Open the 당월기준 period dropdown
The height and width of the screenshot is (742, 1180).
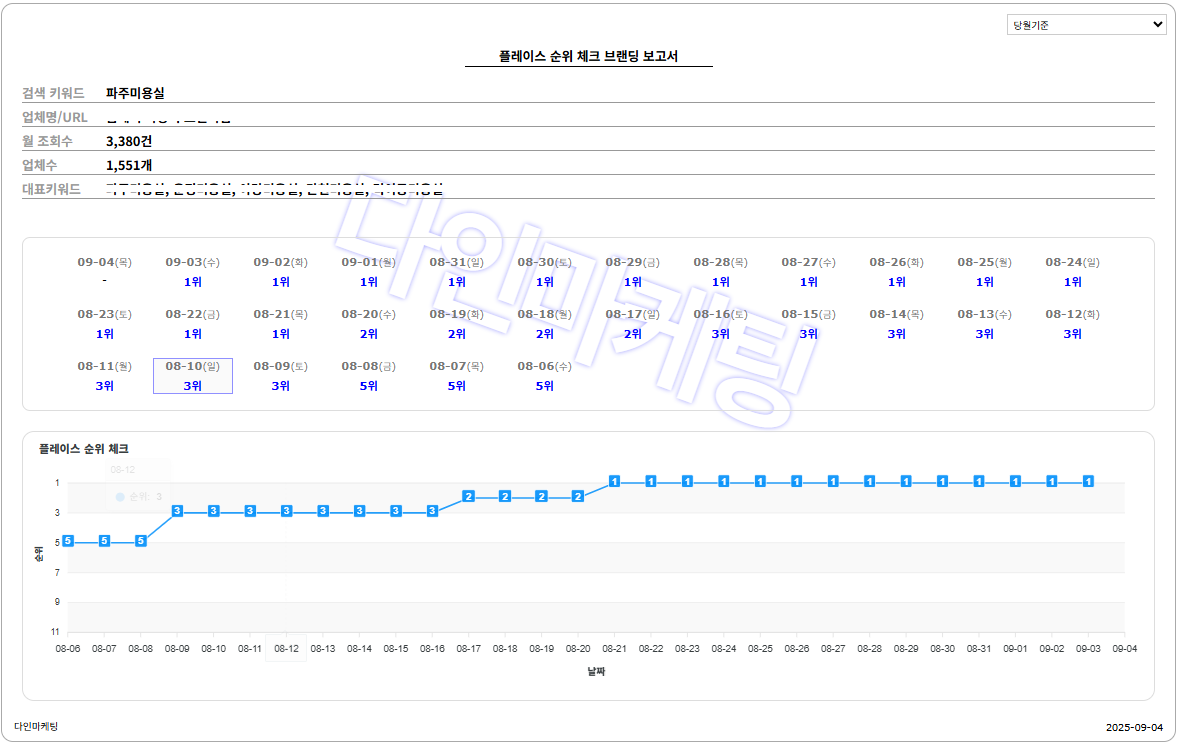[x=1086, y=25]
